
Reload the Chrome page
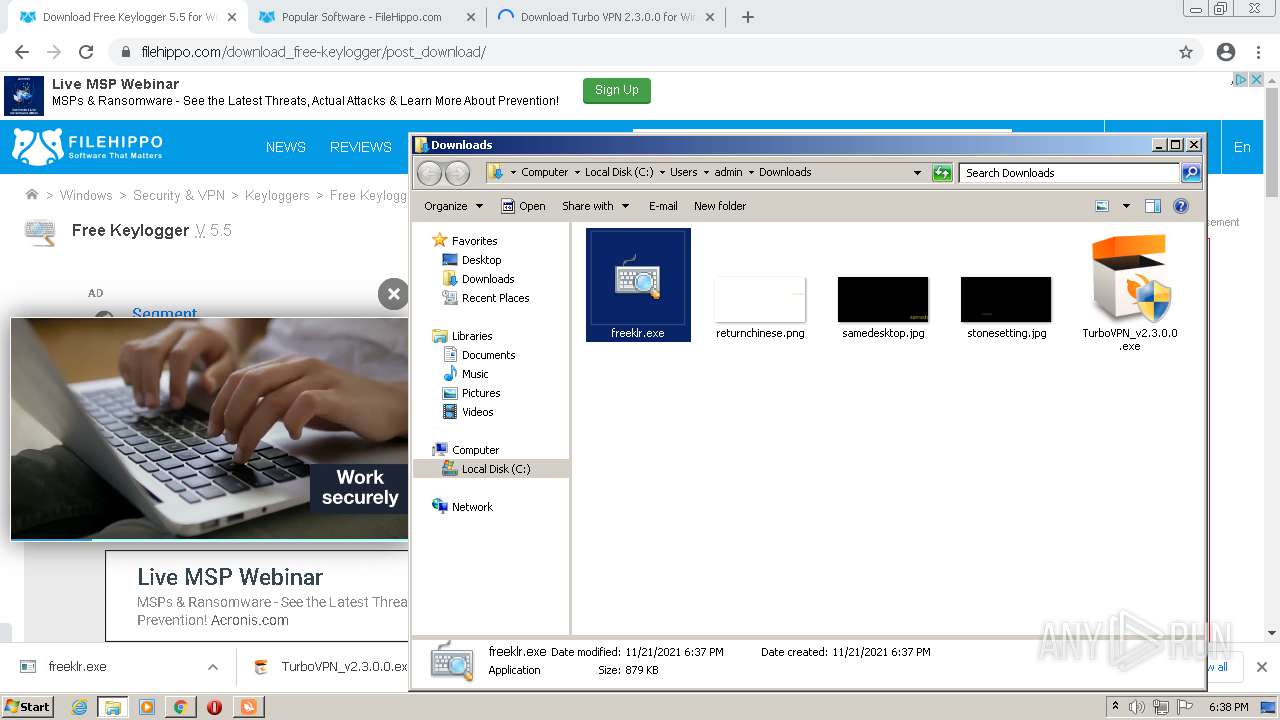86,52
